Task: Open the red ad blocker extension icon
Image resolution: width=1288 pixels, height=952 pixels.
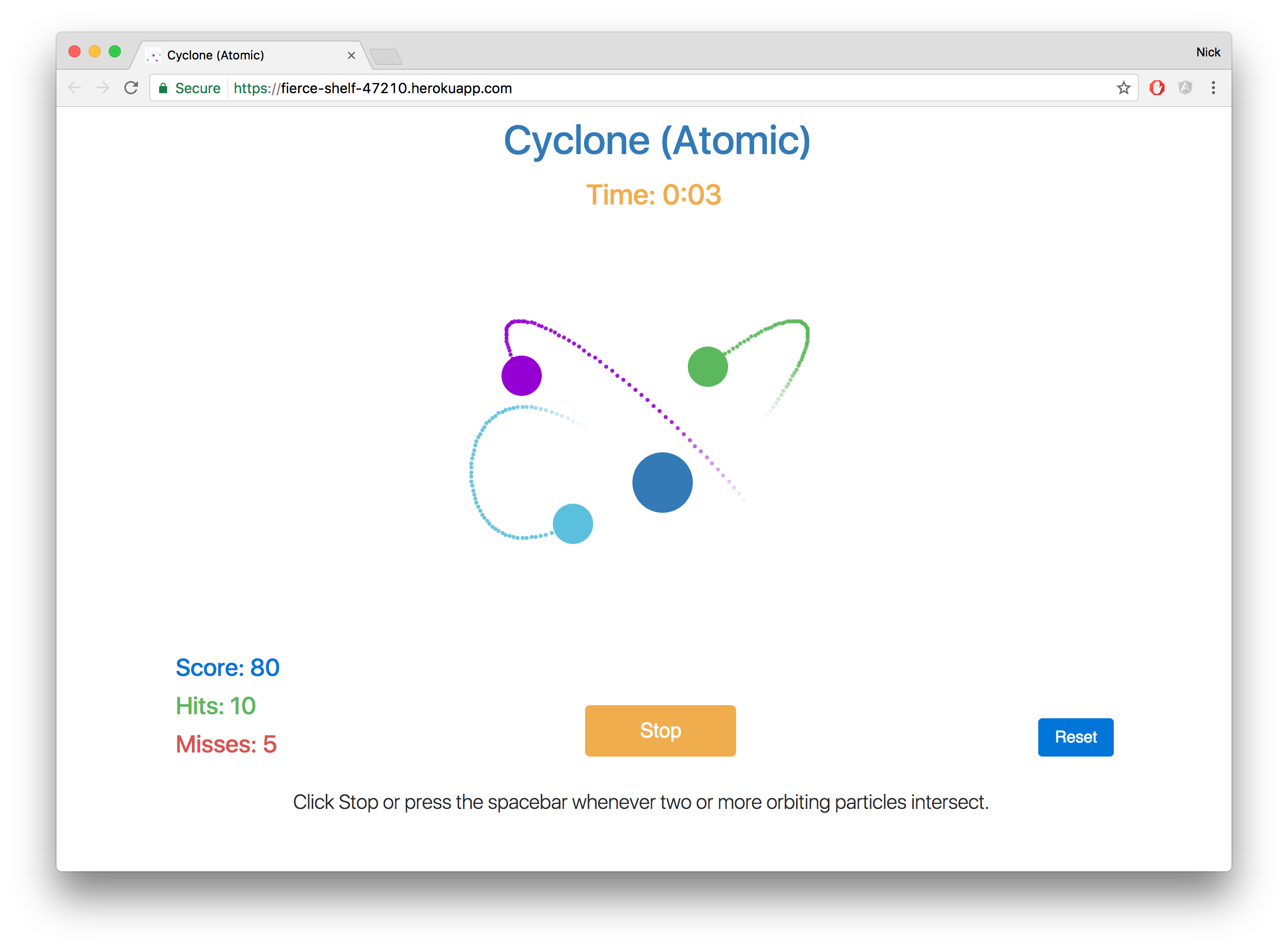Action: point(1157,88)
